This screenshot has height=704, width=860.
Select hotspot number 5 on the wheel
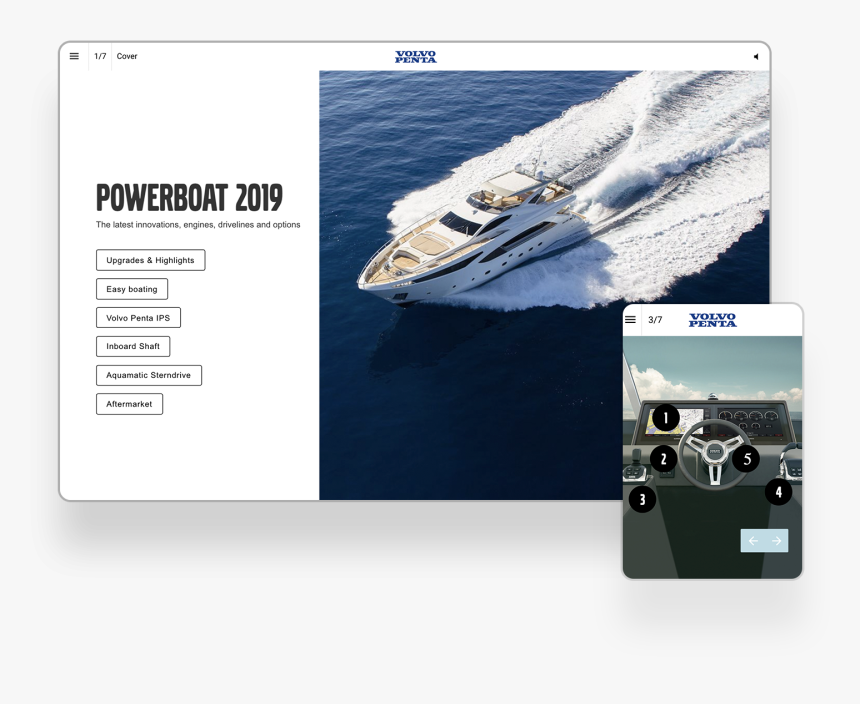pos(746,458)
